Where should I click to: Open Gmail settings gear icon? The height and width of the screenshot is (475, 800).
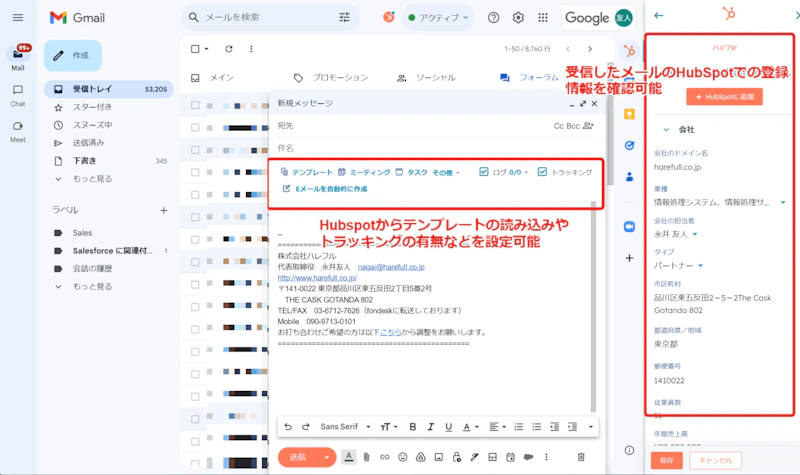(x=518, y=18)
